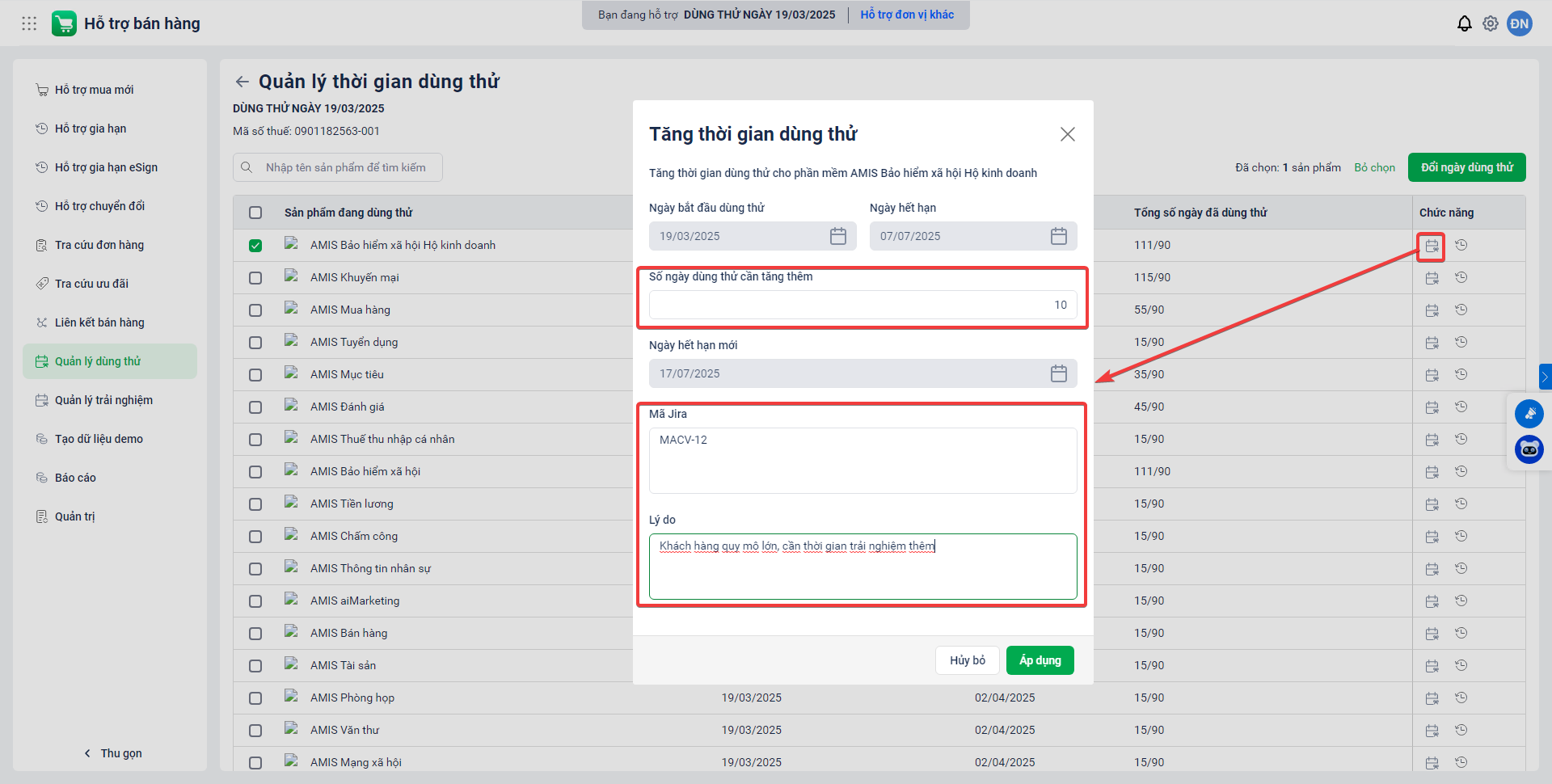Open Tạo dữ liệu demo in sidebar
This screenshot has height=784, width=1552.
[110, 439]
